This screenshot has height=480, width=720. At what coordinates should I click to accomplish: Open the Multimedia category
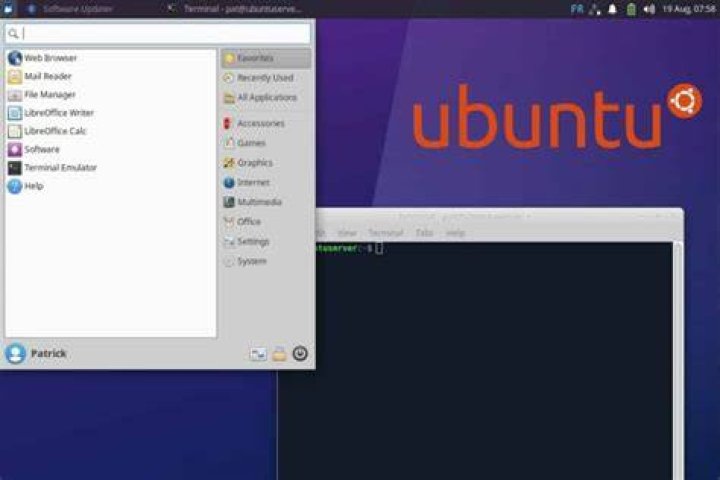pyautogui.click(x=266, y=202)
